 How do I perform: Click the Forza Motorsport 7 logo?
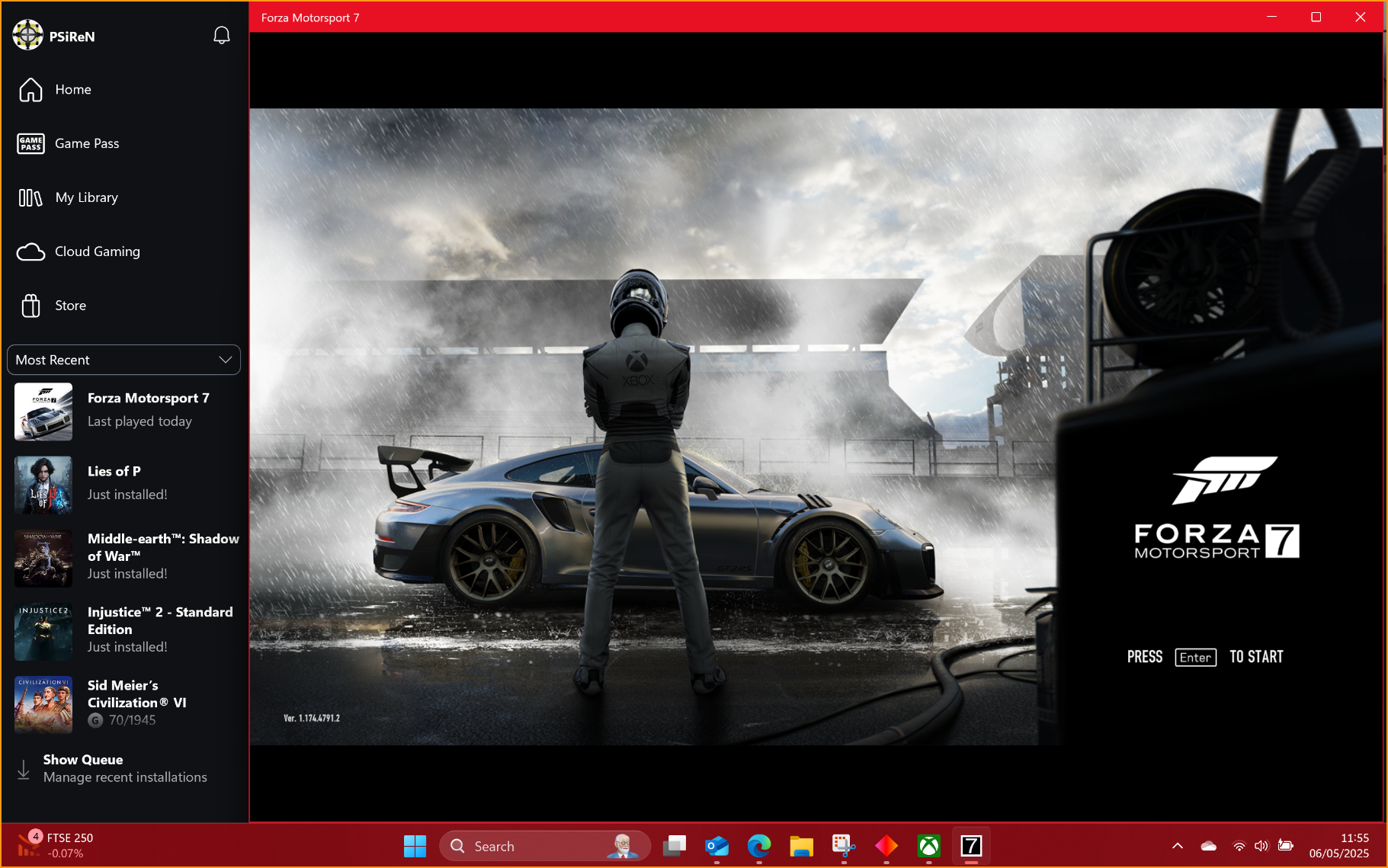coord(1217,508)
